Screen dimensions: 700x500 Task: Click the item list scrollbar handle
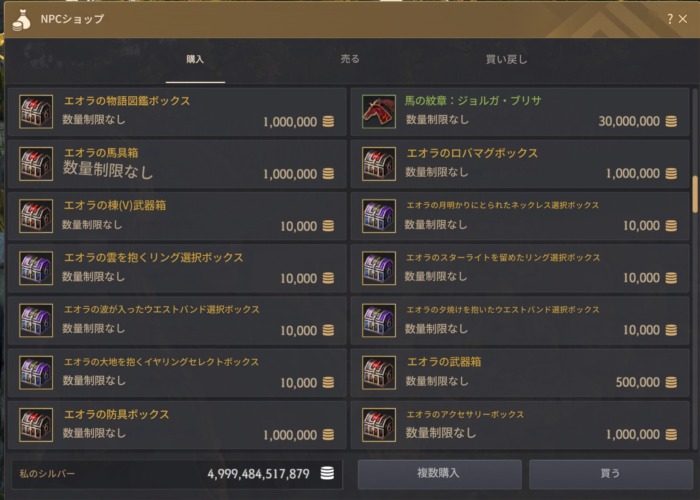click(695, 194)
